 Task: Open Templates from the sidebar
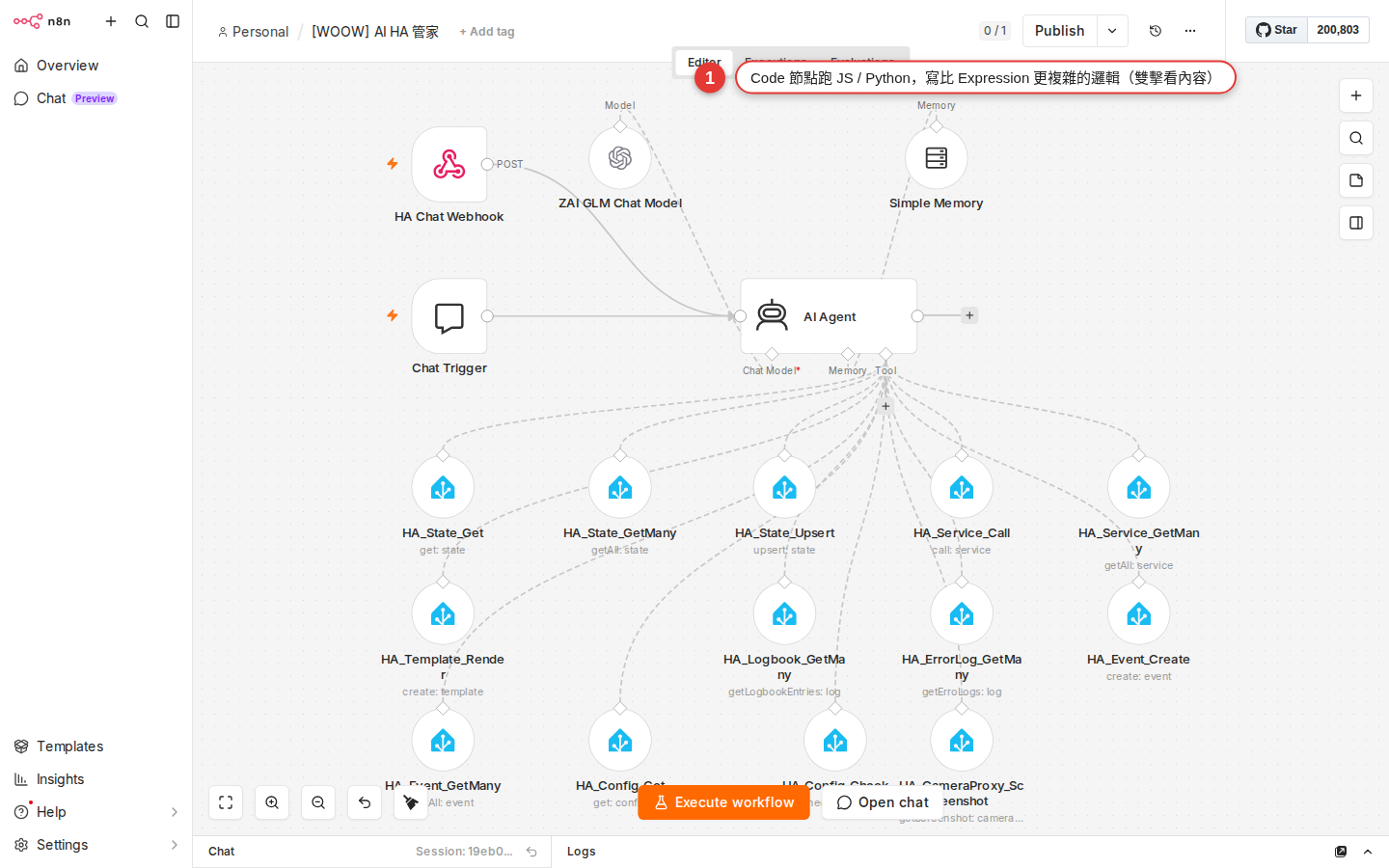[x=96, y=746]
